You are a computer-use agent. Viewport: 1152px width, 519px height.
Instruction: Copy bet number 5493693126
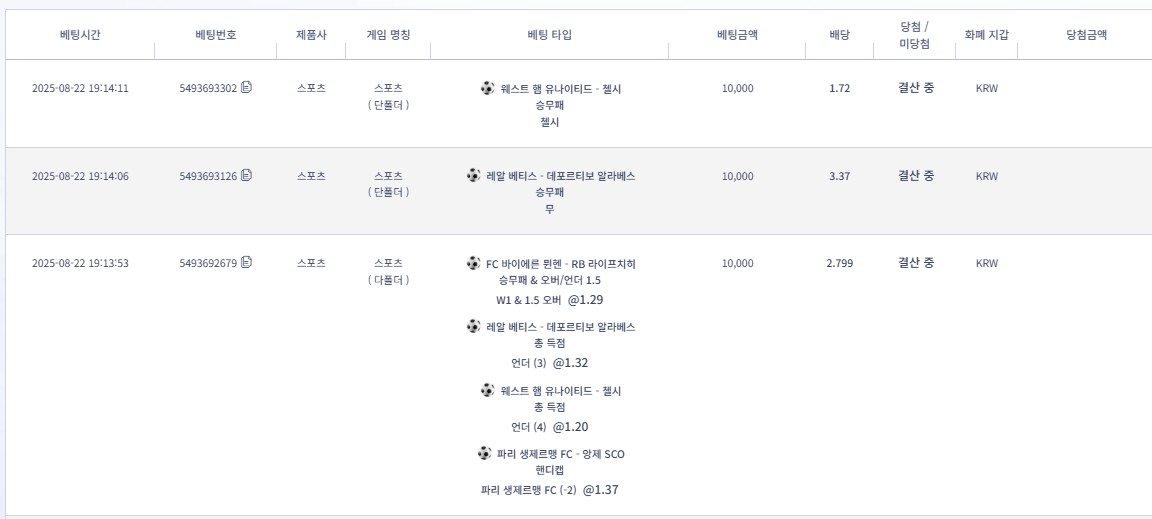(x=247, y=176)
